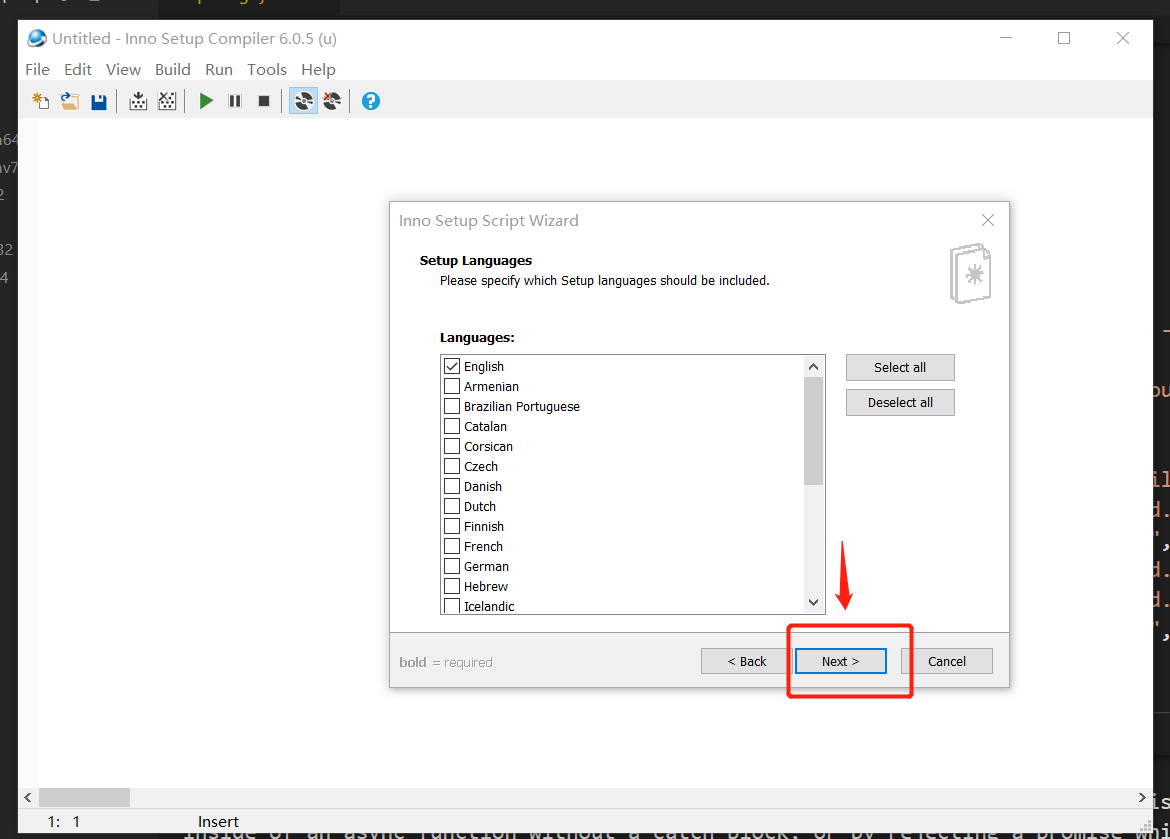Screen dimensions: 1170x839
Task: Cancel the Script Wizard
Action: tap(947, 661)
